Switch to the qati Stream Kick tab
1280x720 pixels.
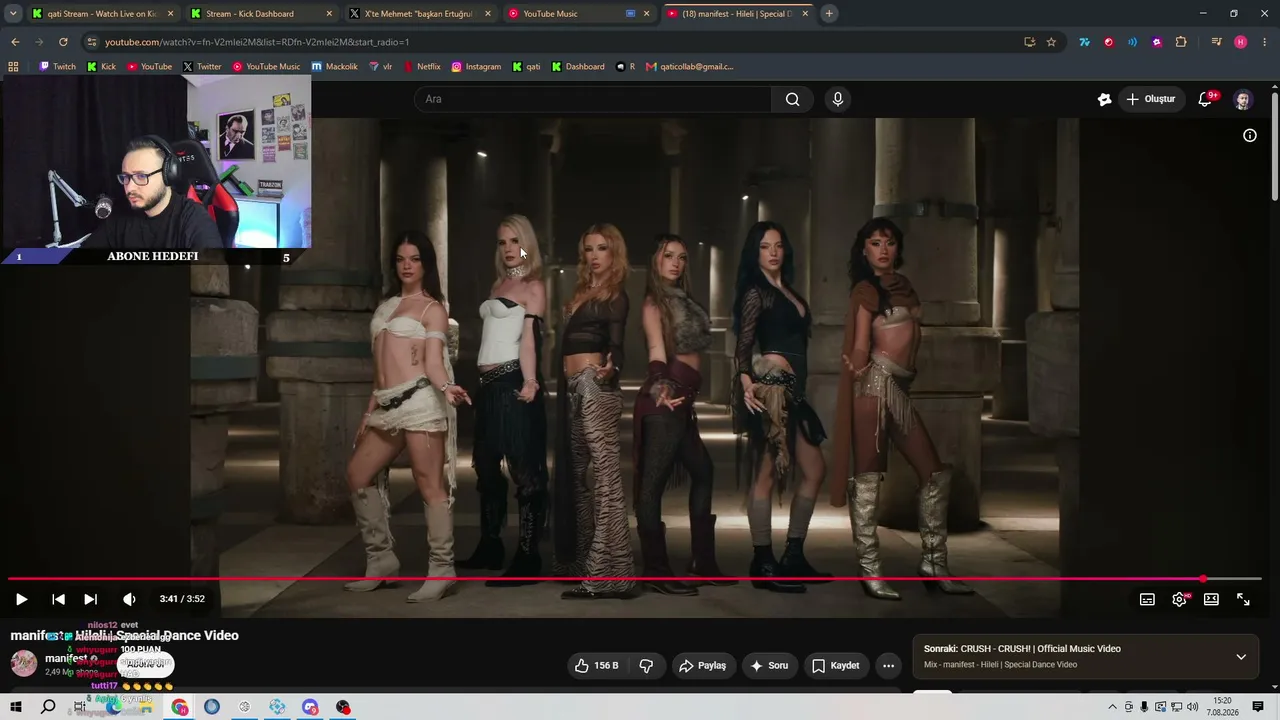[103, 14]
